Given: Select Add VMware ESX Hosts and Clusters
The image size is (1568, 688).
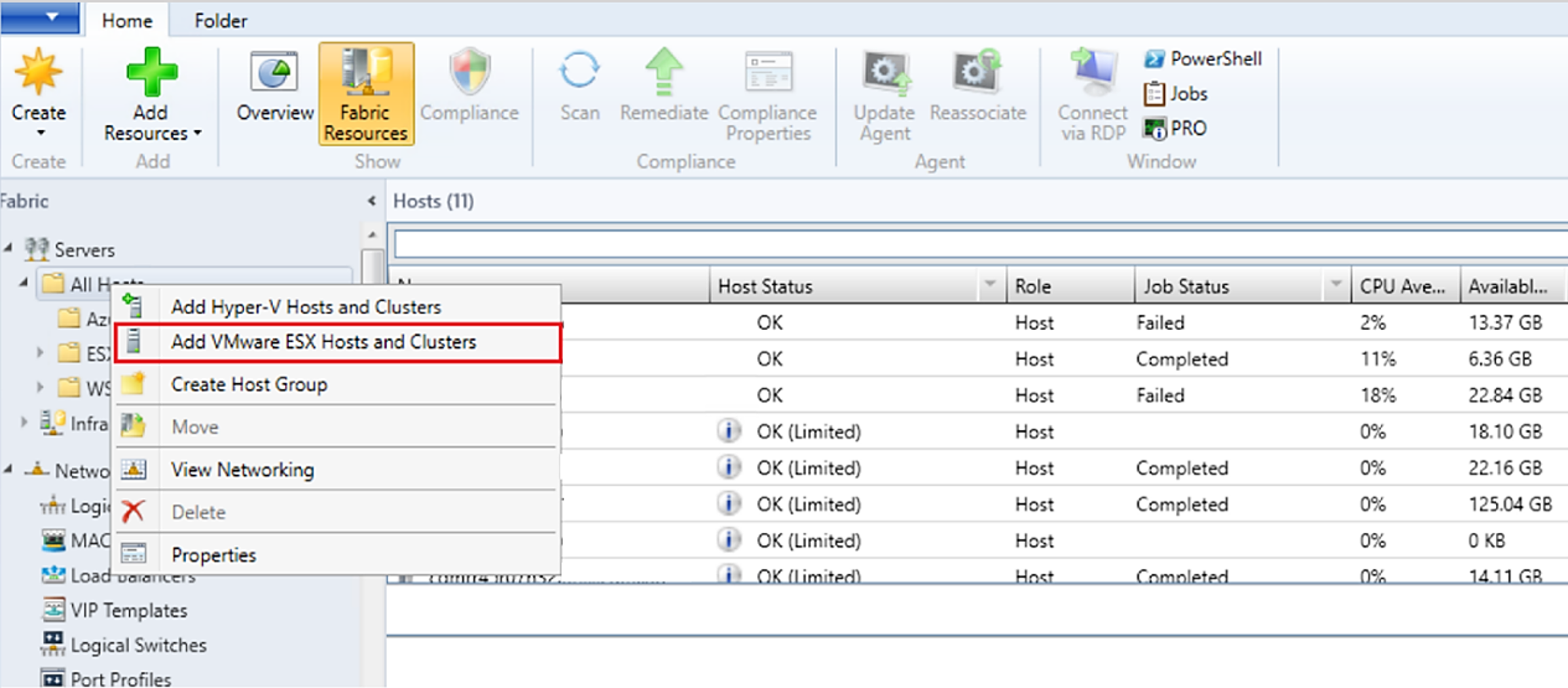Looking at the screenshot, I should (x=324, y=341).
